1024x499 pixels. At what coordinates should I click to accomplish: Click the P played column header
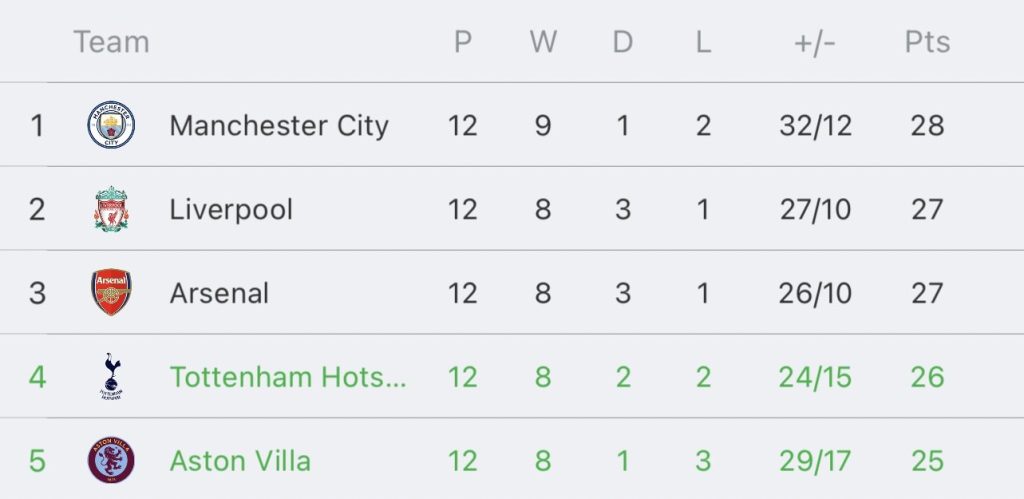tap(462, 42)
